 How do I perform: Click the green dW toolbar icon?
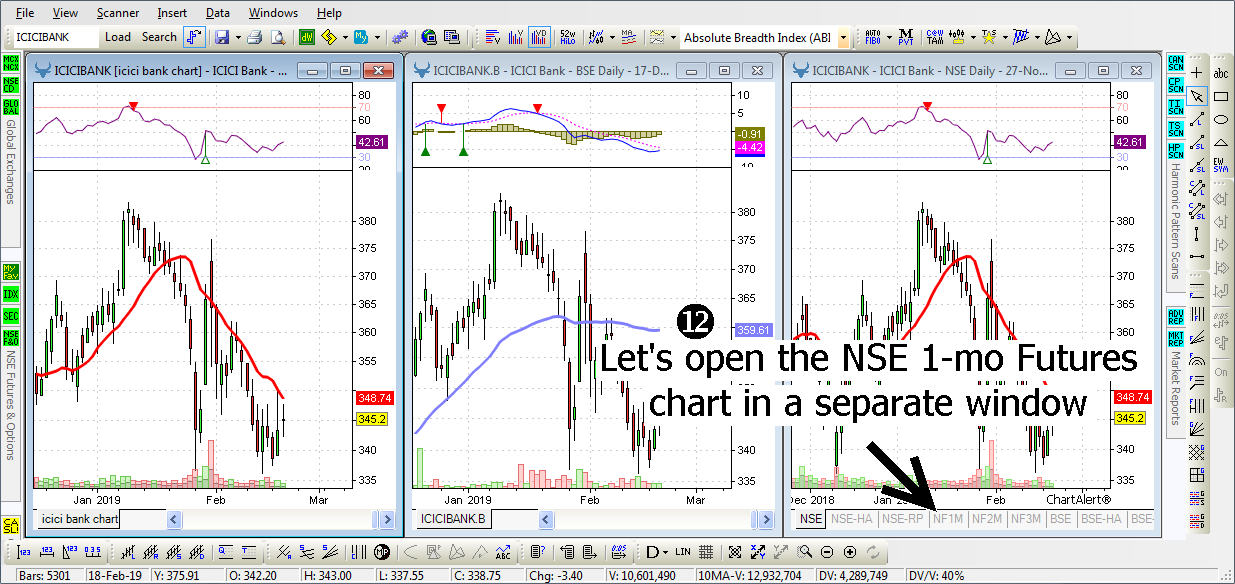[x=307, y=37]
